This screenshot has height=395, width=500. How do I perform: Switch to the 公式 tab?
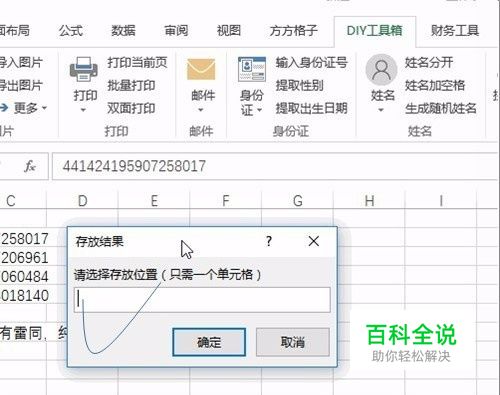point(71,31)
